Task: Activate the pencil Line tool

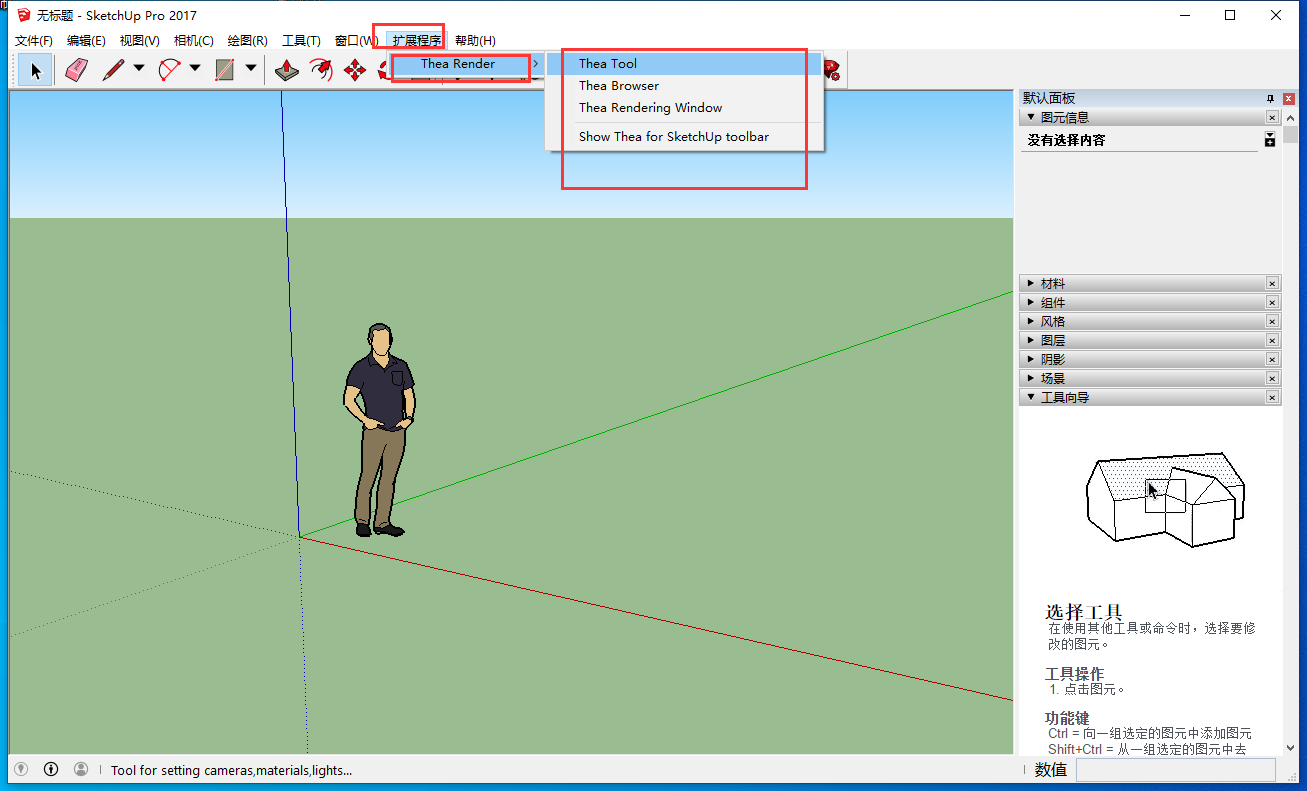Action: (113, 70)
